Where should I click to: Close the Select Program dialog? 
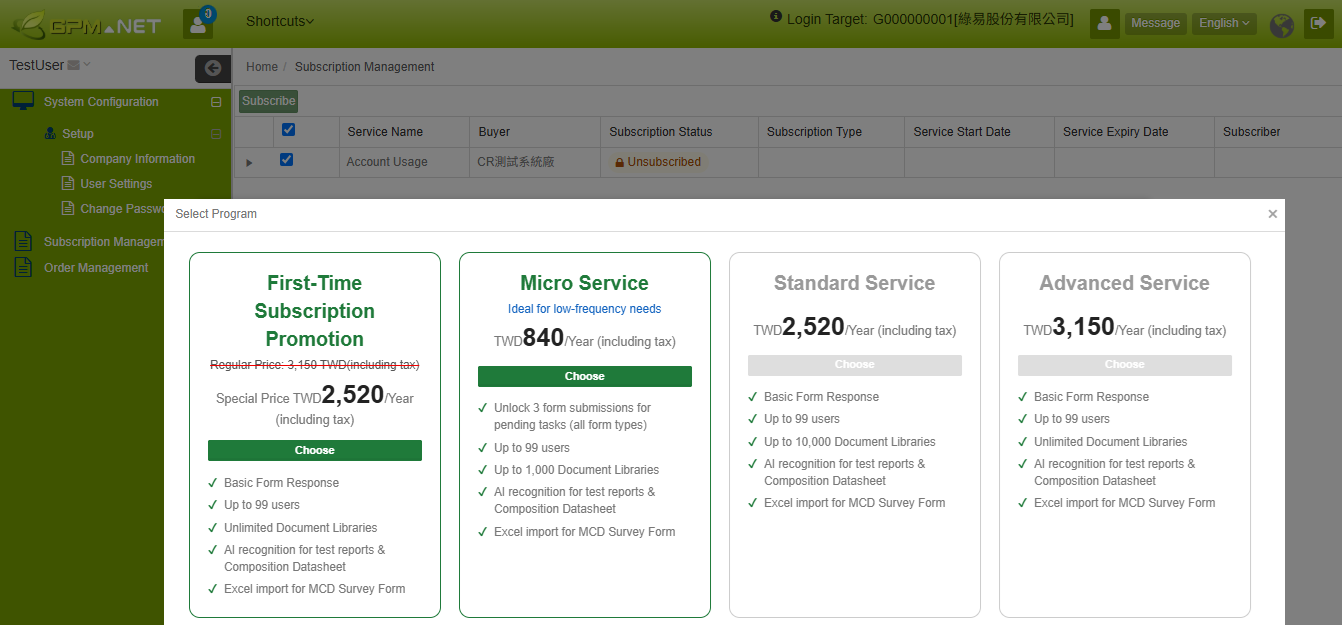[1272, 214]
